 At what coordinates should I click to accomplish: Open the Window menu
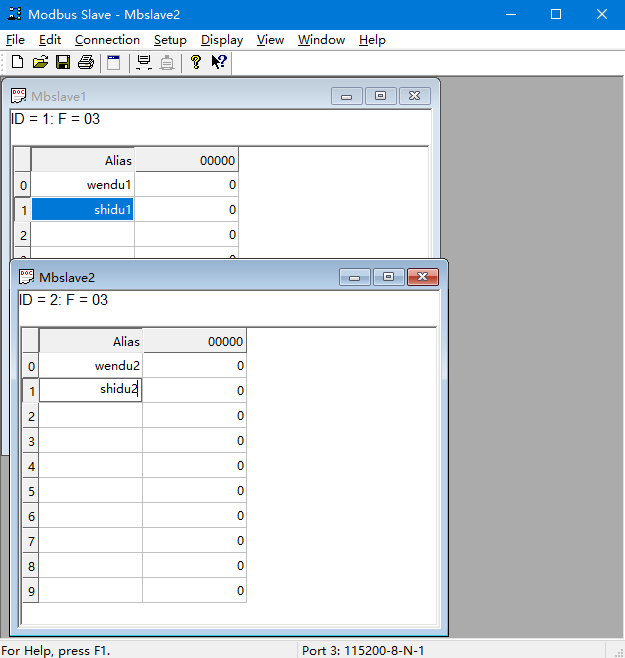click(321, 40)
